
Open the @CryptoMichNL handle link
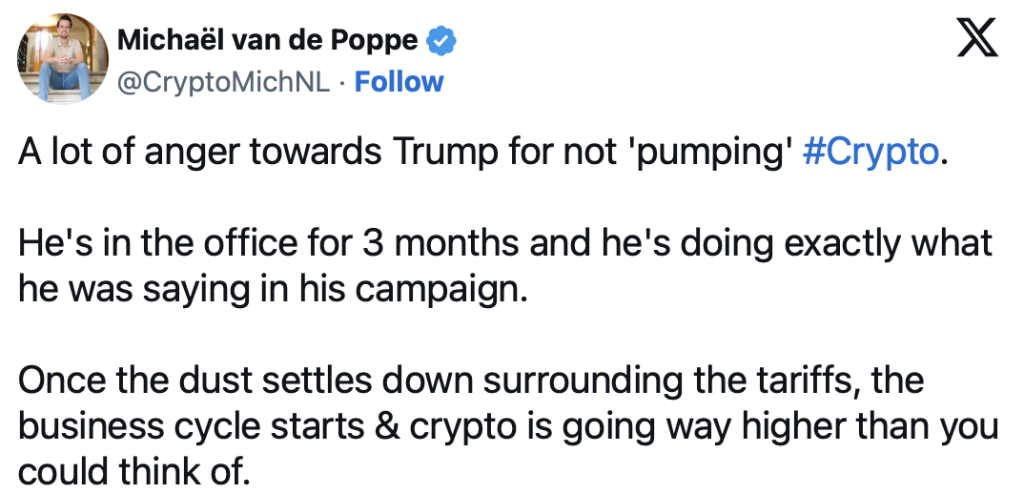point(223,82)
